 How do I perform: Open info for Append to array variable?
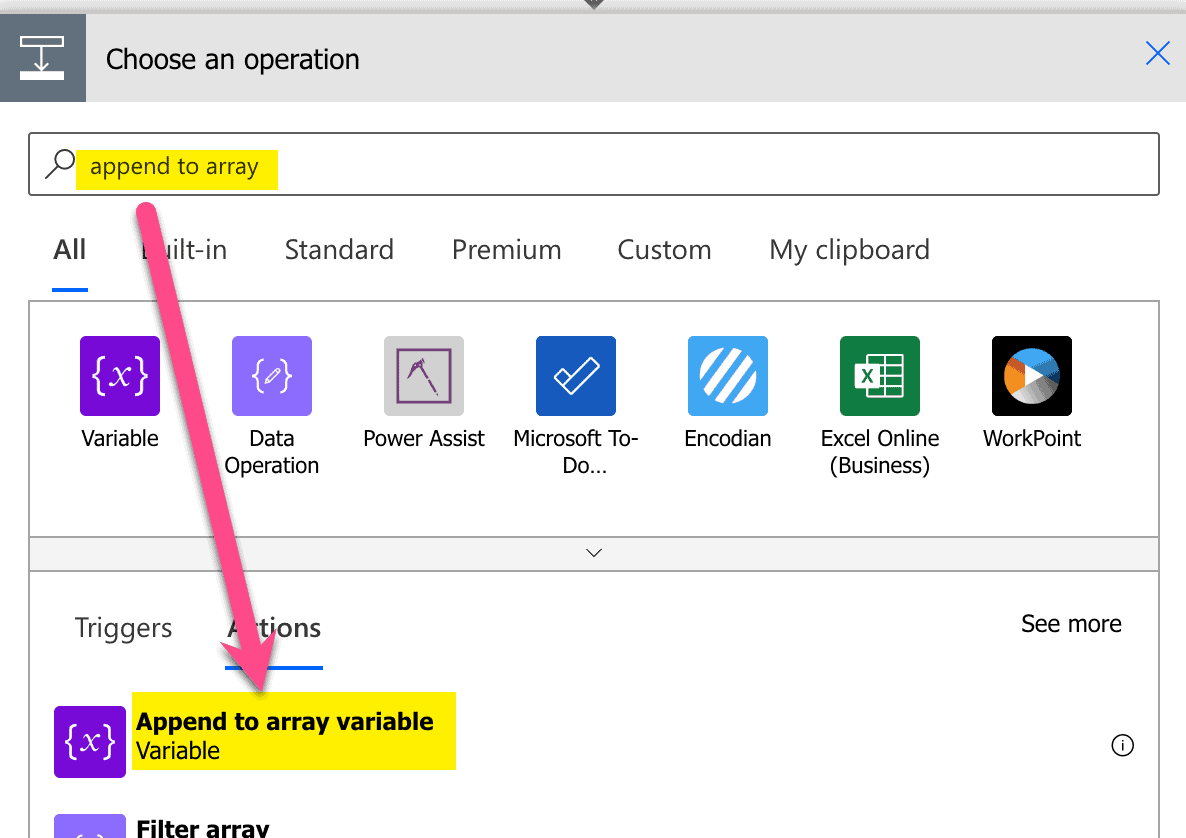(x=1122, y=745)
